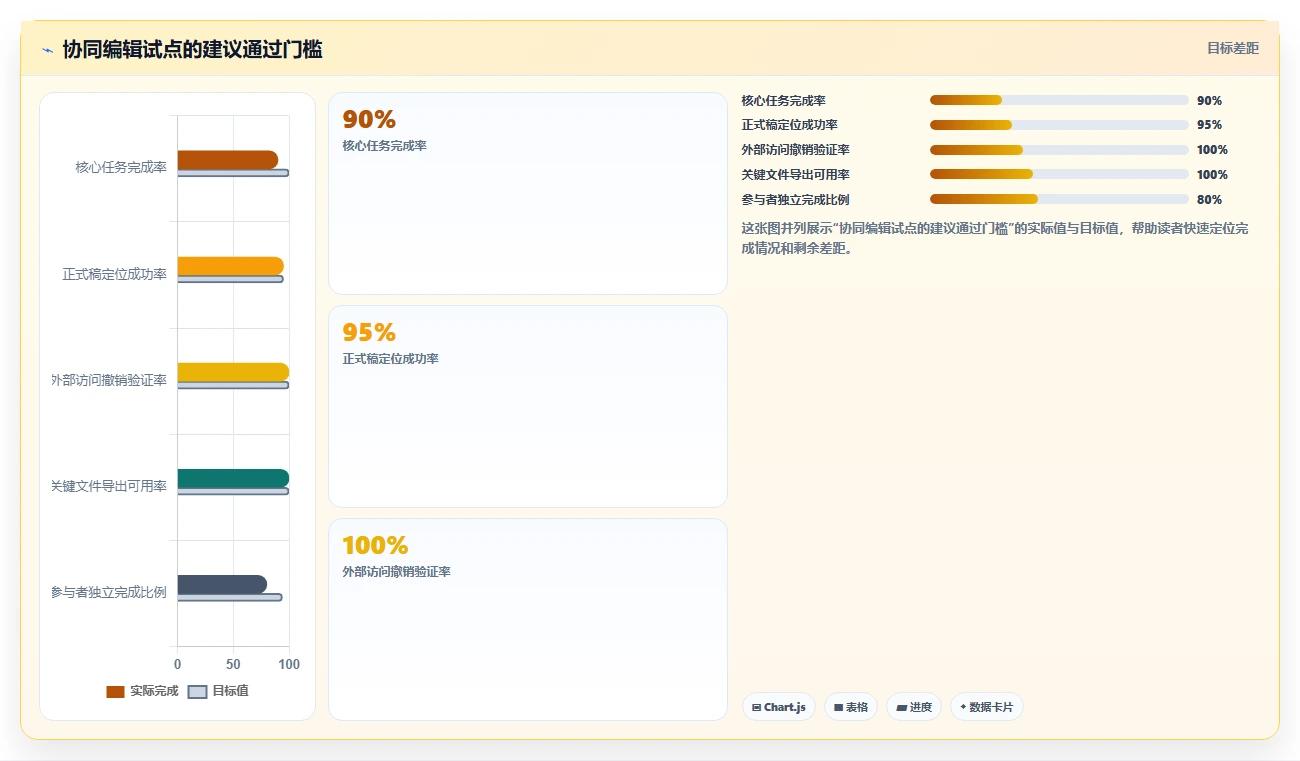Click the 核心任务完成率 progress bar
Image resolution: width=1300 pixels, height=761 pixels.
[1059, 100]
